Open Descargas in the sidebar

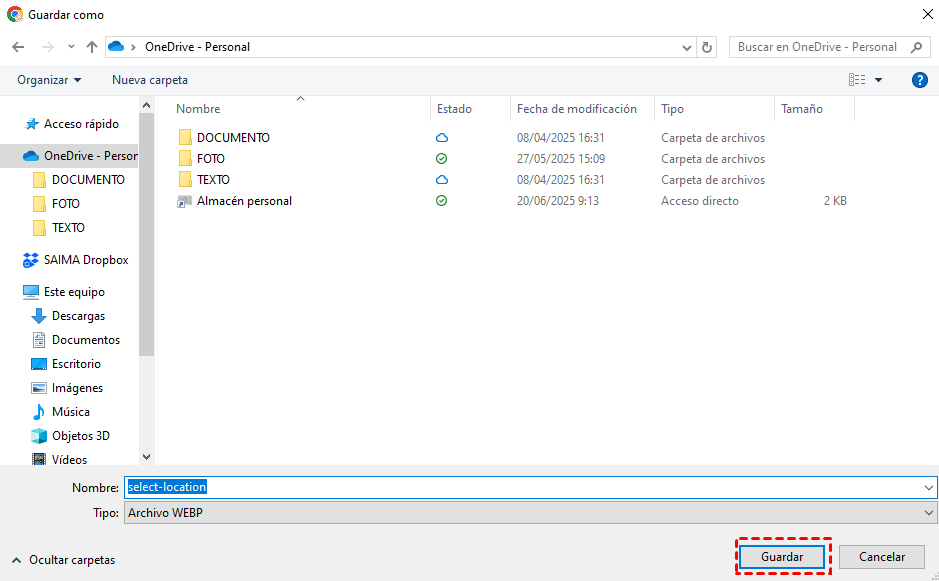(x=78, y=316)
